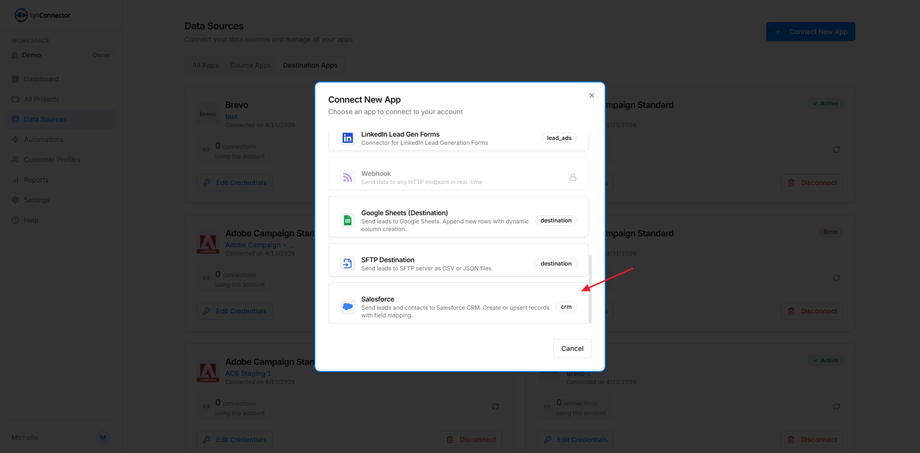Click the LinkedIn logo icon
Image resolution: width=920 pixels, height=453 pixels.
[x=347, y=138]
